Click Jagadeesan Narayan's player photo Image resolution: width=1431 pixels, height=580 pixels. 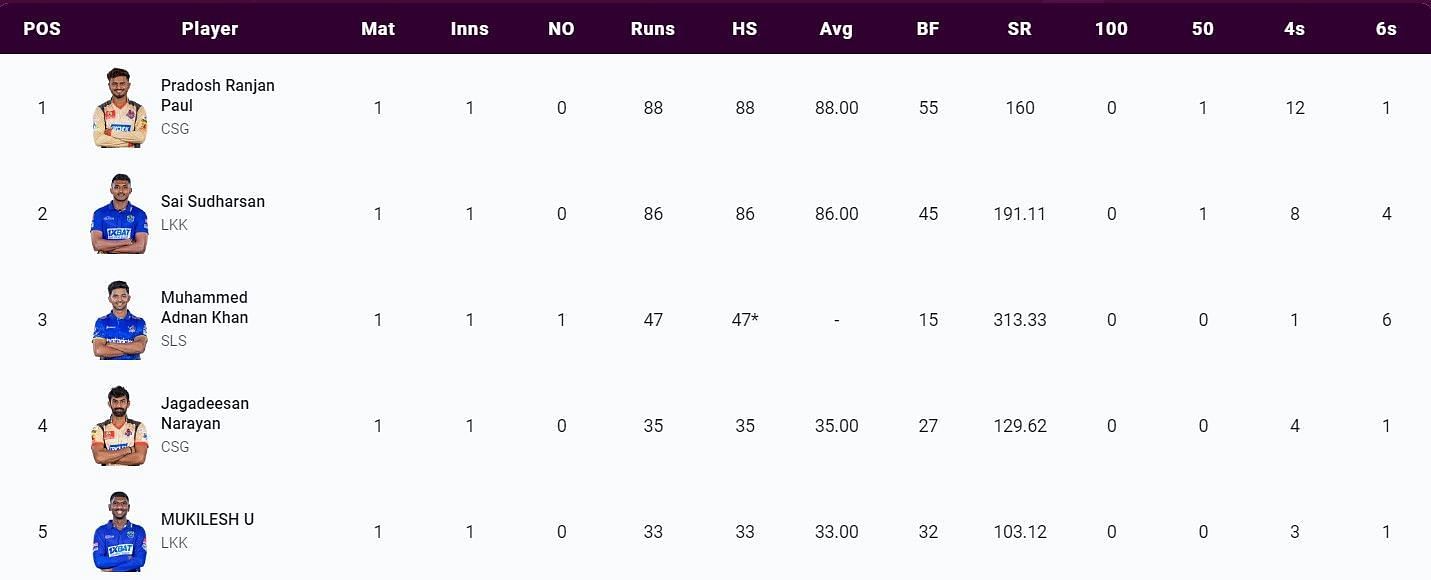point(119,426)
